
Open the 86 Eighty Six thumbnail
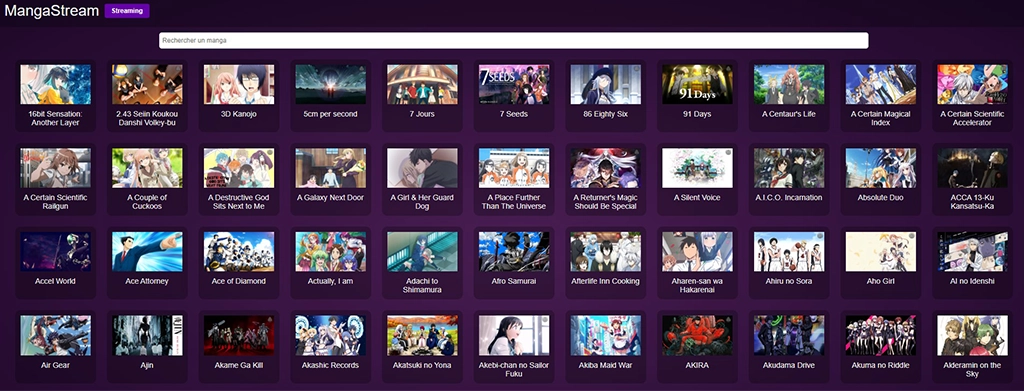[605, 84]
